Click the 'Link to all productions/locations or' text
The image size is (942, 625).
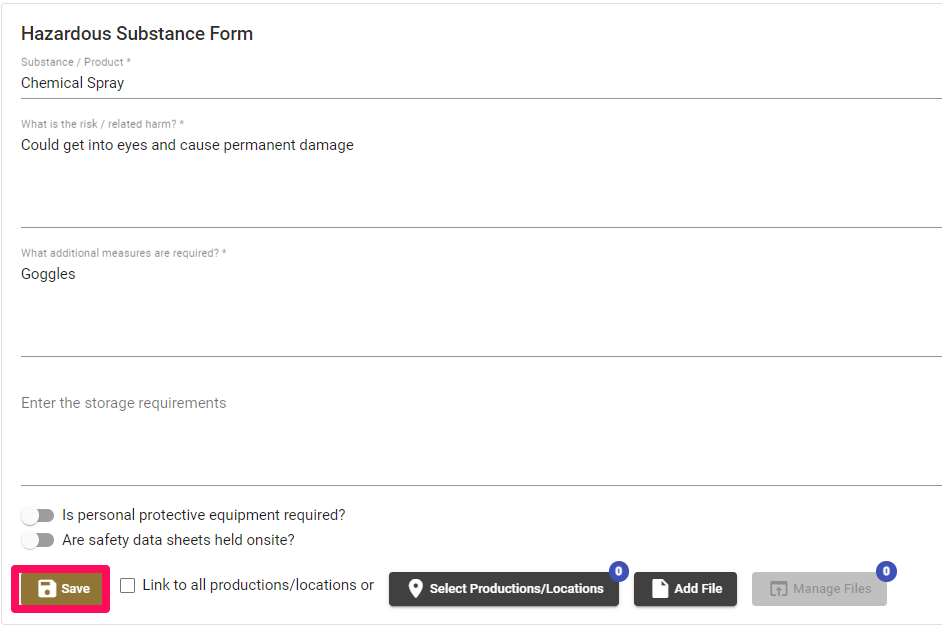(x=258, y=585)
